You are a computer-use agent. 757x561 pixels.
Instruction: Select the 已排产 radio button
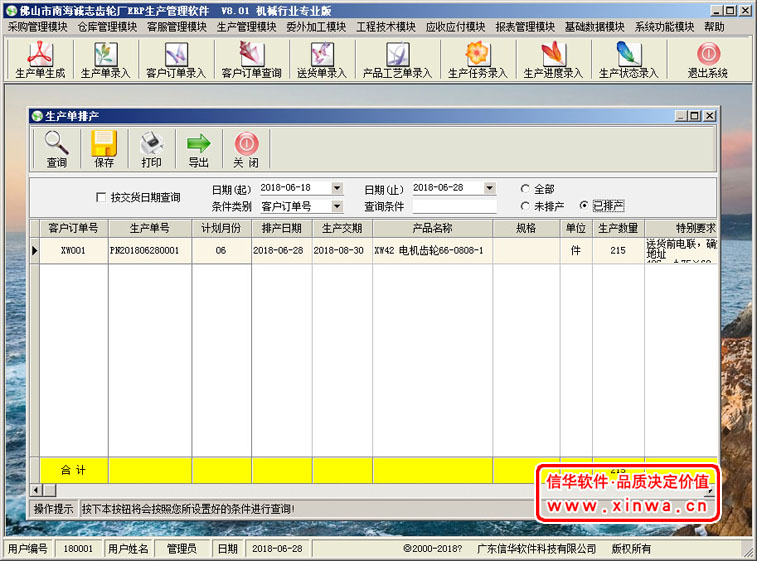click(584, 206)
